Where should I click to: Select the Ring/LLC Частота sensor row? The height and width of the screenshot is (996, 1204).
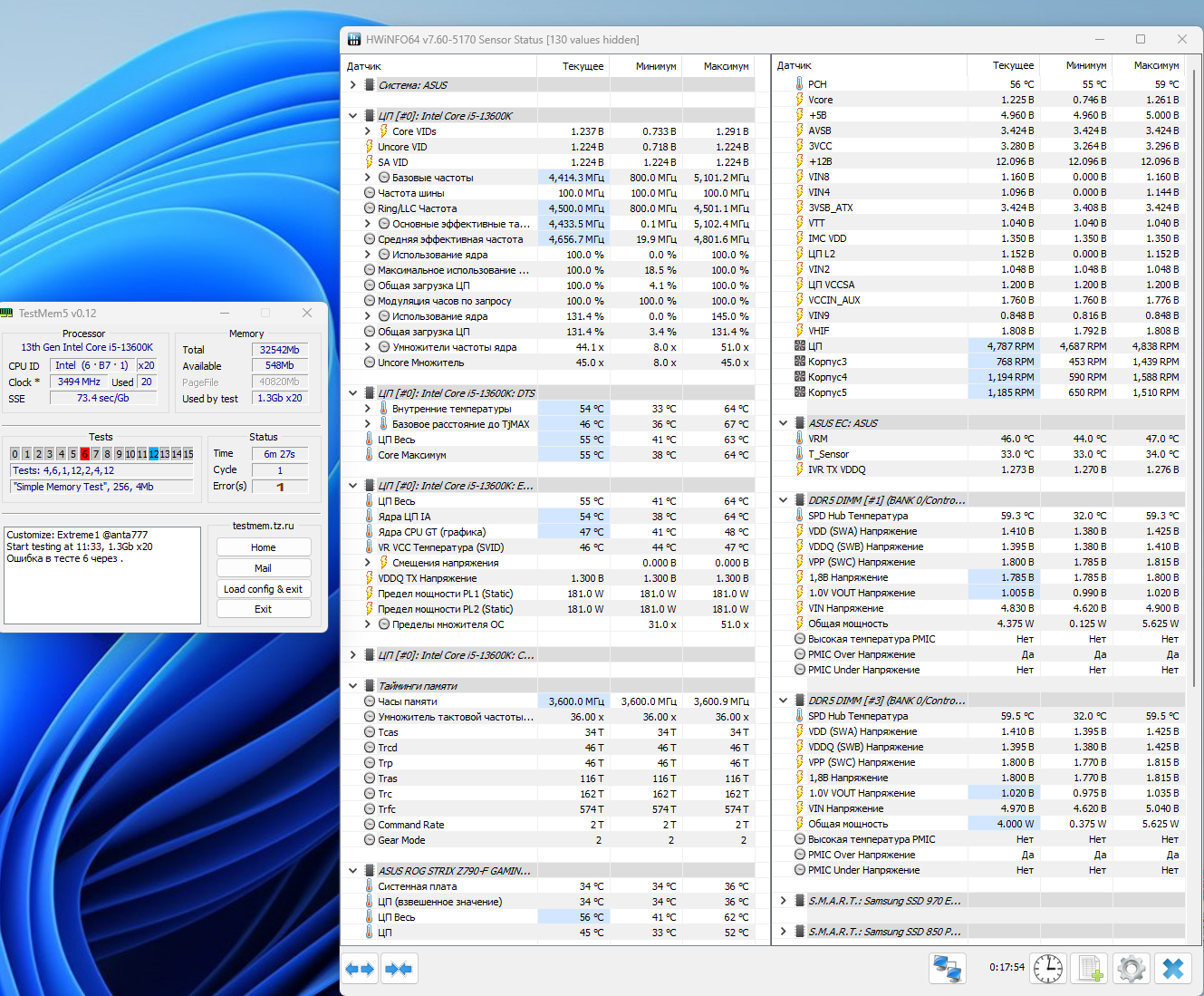550,208
